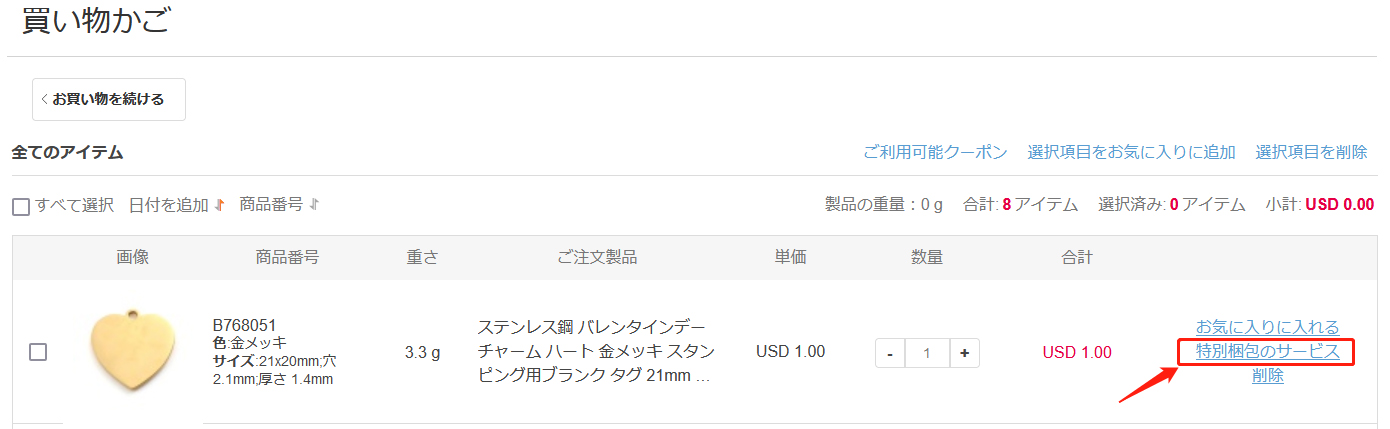Open the gold heart charm thumbnail
Image resolution: width=1390 pixels, height=429 pixels.
132,351
